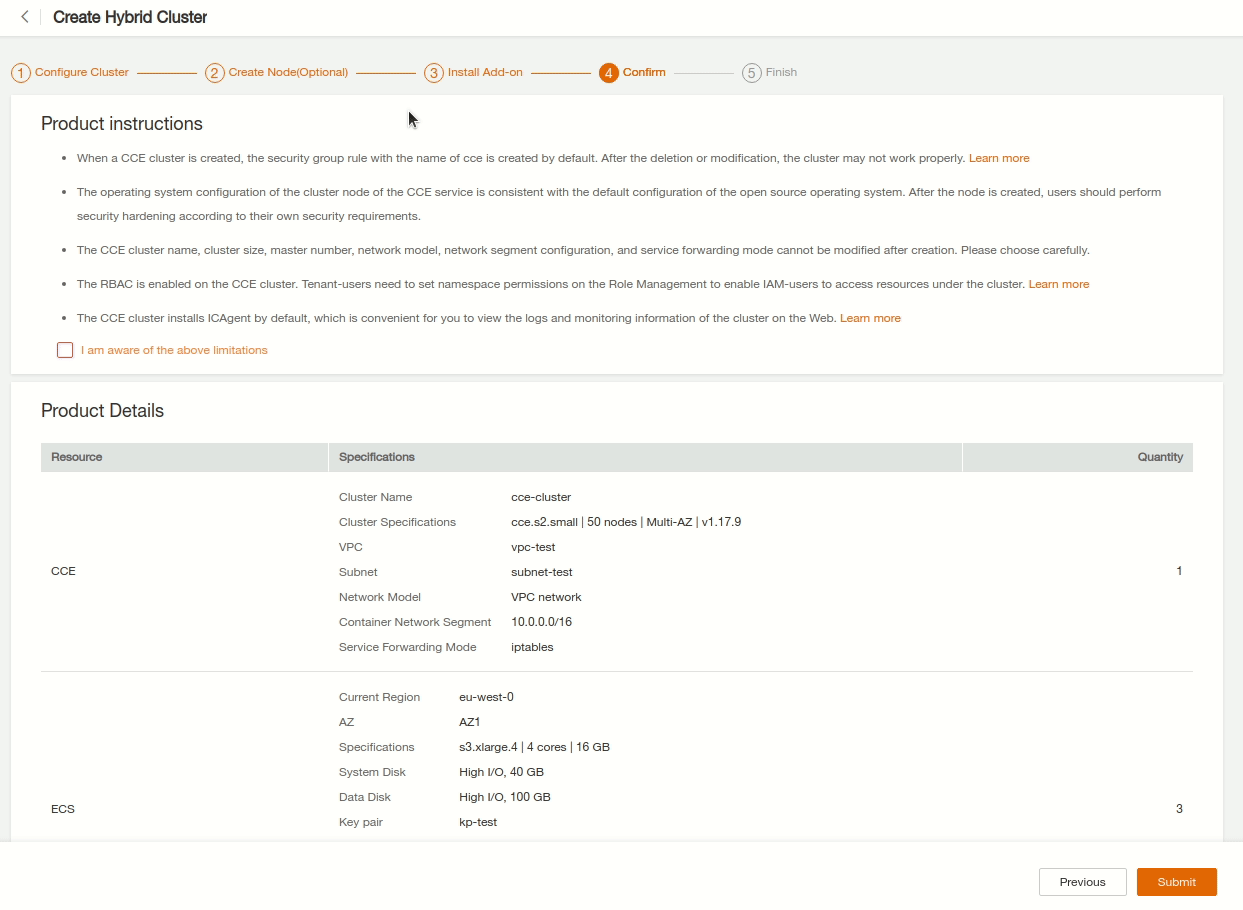The width and height of the screenshot is (1243, 910).
Task: Click the Service Forwarding Mode label
Action: [407, 647]
